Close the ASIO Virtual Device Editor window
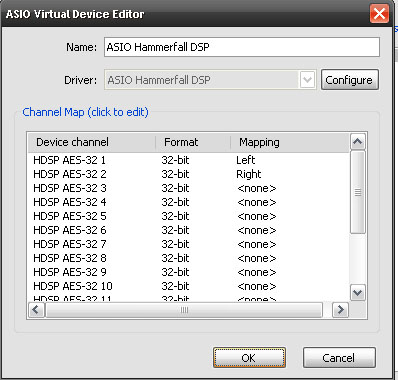The height and width of the screenshot is (380, 398). [x=379, y=14]
